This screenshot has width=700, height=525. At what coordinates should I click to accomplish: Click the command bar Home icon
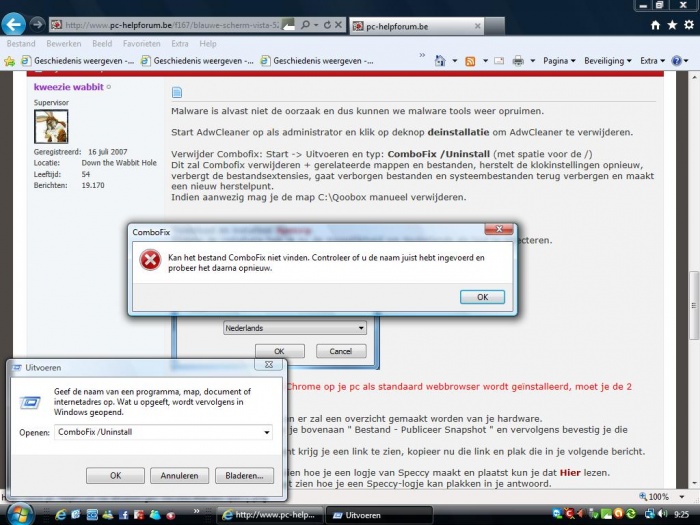(x=440, y=61)
